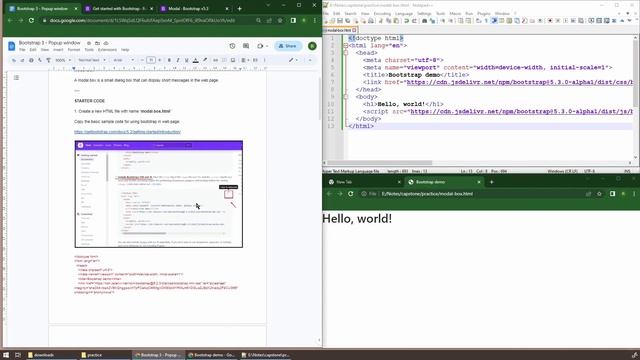Click the Google account avatar in Docs
The image size is (640, 360).
[x=312, y=46]
